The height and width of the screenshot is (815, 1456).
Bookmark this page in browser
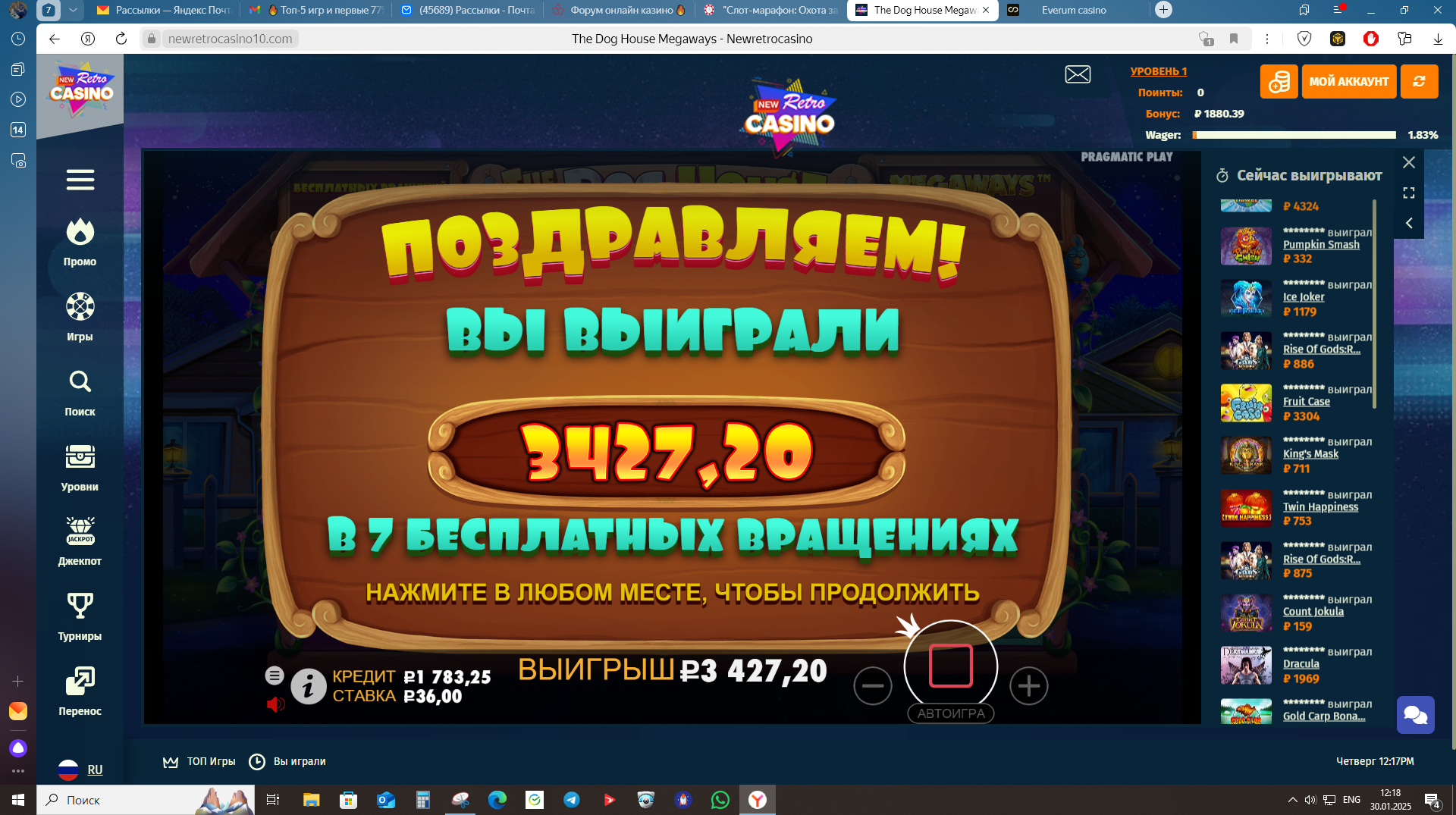click(1234, 39)
